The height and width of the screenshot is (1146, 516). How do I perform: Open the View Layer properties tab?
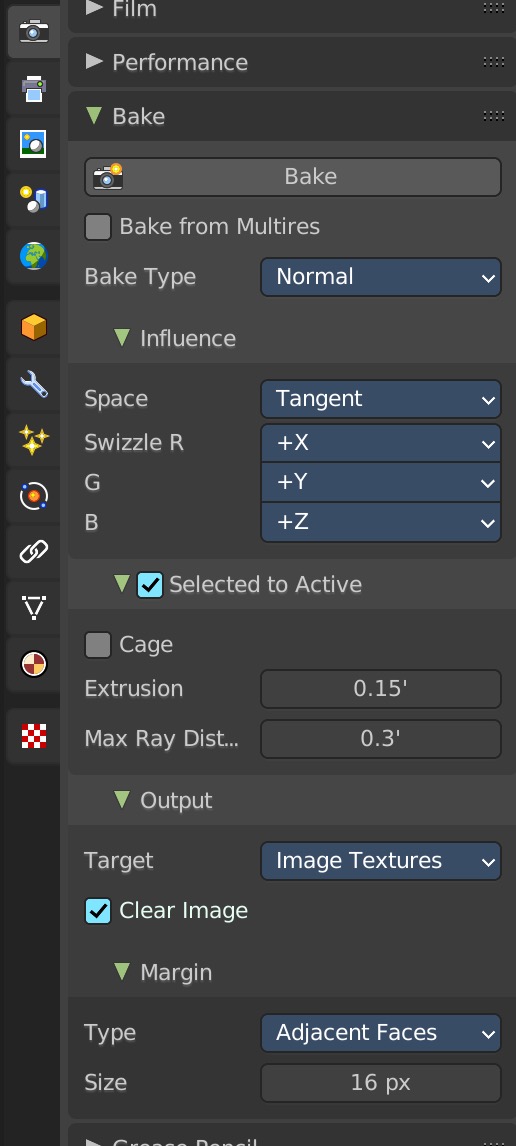point(34,144)
